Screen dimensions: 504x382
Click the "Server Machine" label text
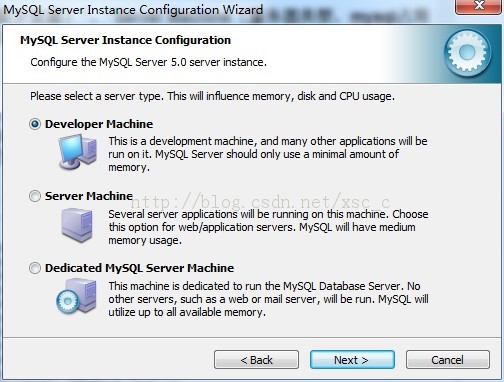pyautogui.click(x=89, y=196)
